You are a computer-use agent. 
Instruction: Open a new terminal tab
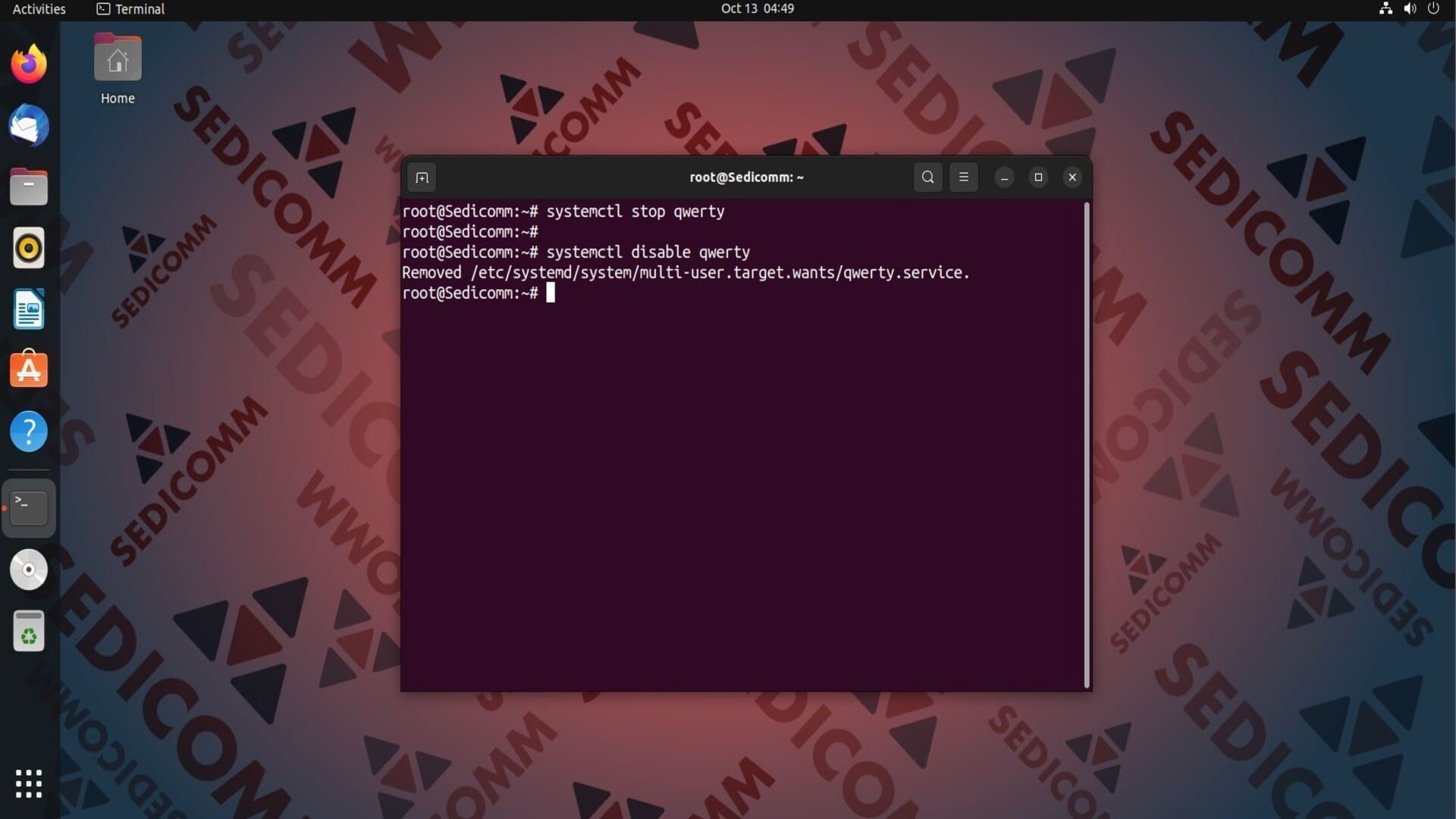click(x=422, y=177)
